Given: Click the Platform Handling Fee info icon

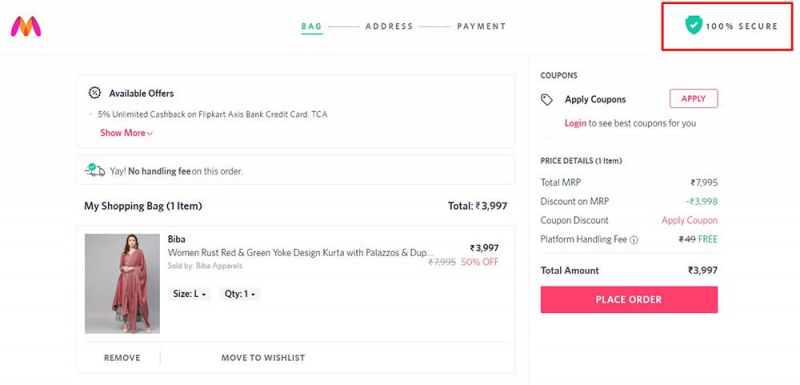Looking at the screenshot, I should pyautogui.click(x=634, y=240).
